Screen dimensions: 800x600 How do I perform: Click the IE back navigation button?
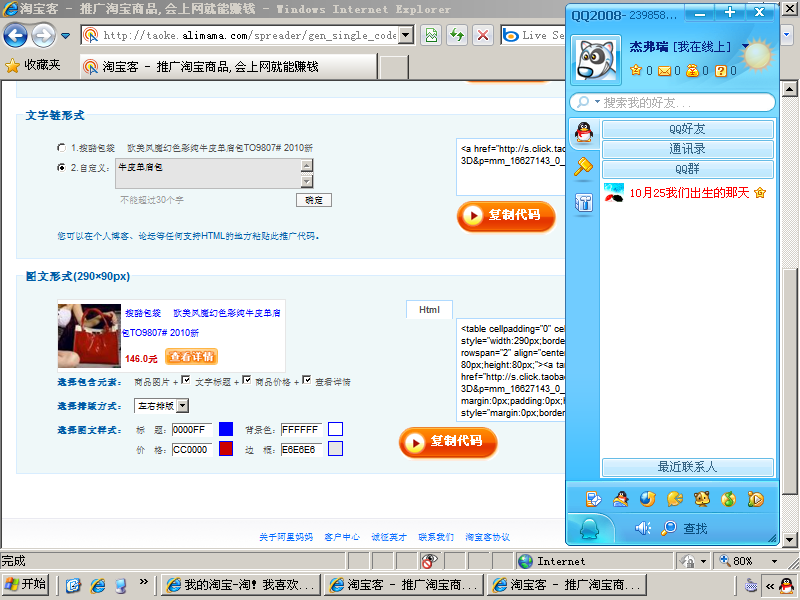click(x=15, y=35)
